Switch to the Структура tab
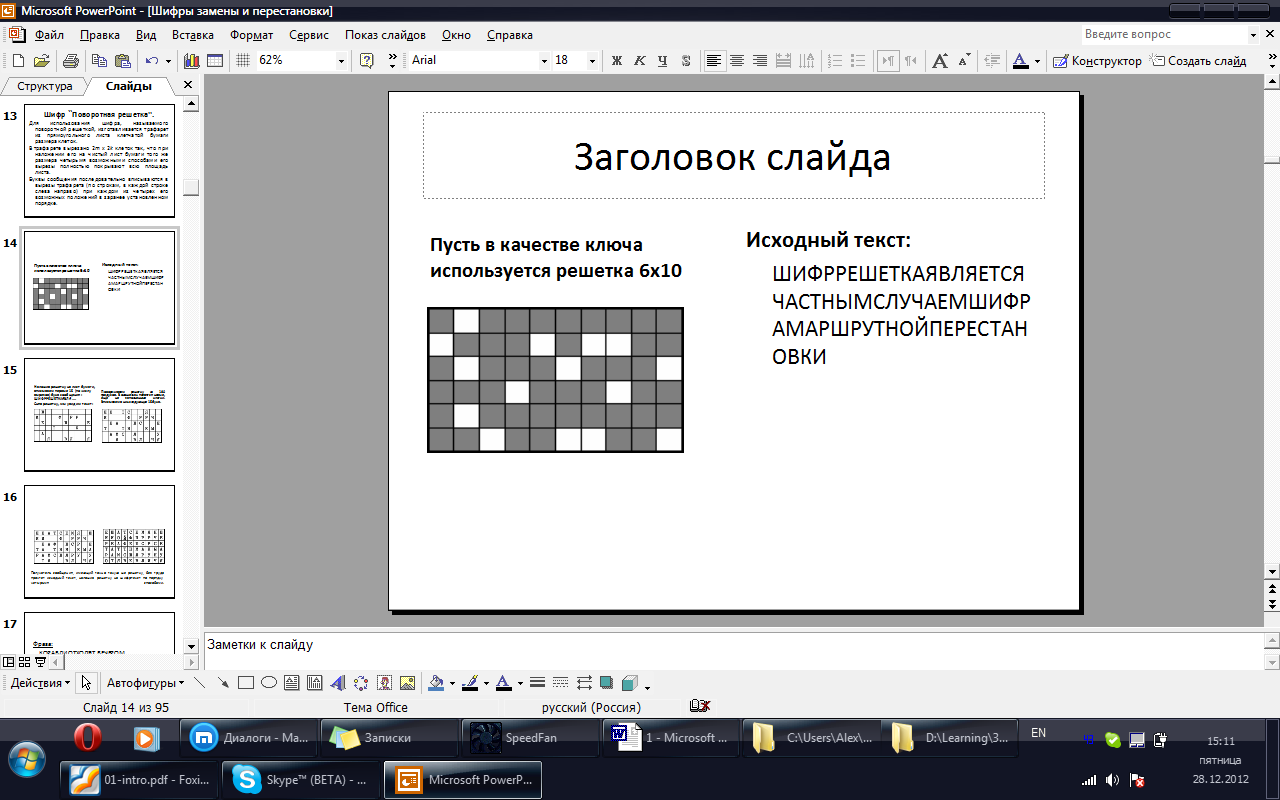The width and height of the screenshot is (1280, 800). [x=45, y=86]
